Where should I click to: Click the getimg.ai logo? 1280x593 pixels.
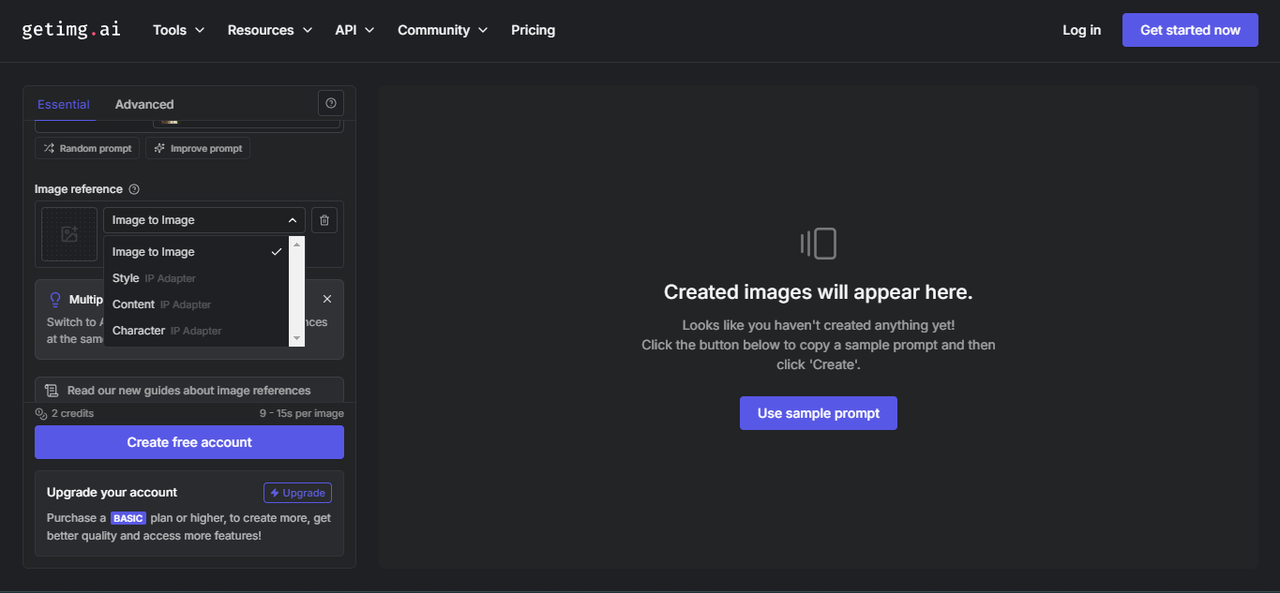71,29
